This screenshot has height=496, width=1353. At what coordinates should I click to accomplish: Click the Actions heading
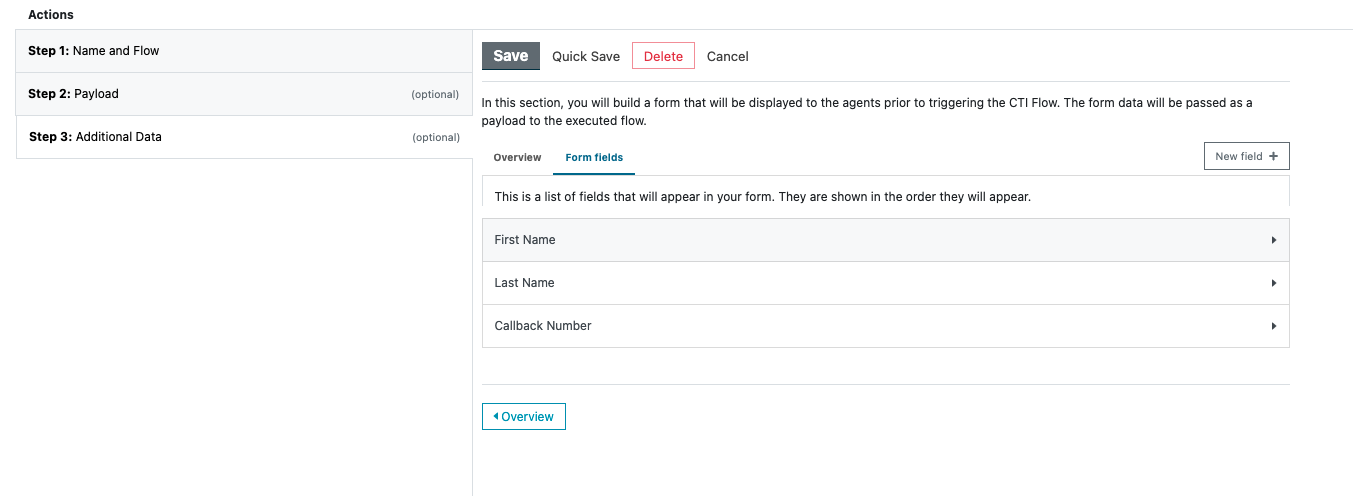pyautogui.click(x=51, y=15)
